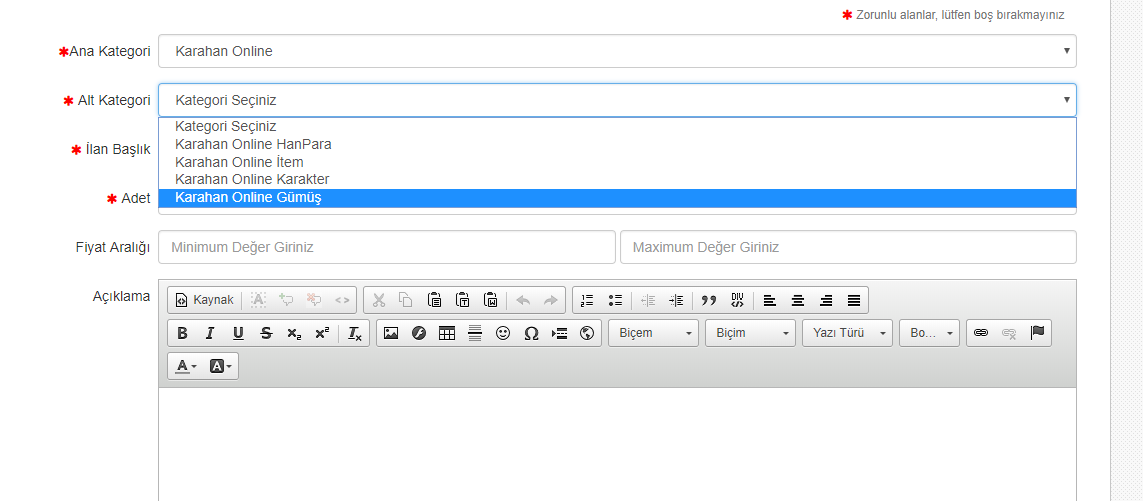Click Paste as plain text icon
Image resolution: width=1143 pixels, height=501 pixels.
(463, 300)
